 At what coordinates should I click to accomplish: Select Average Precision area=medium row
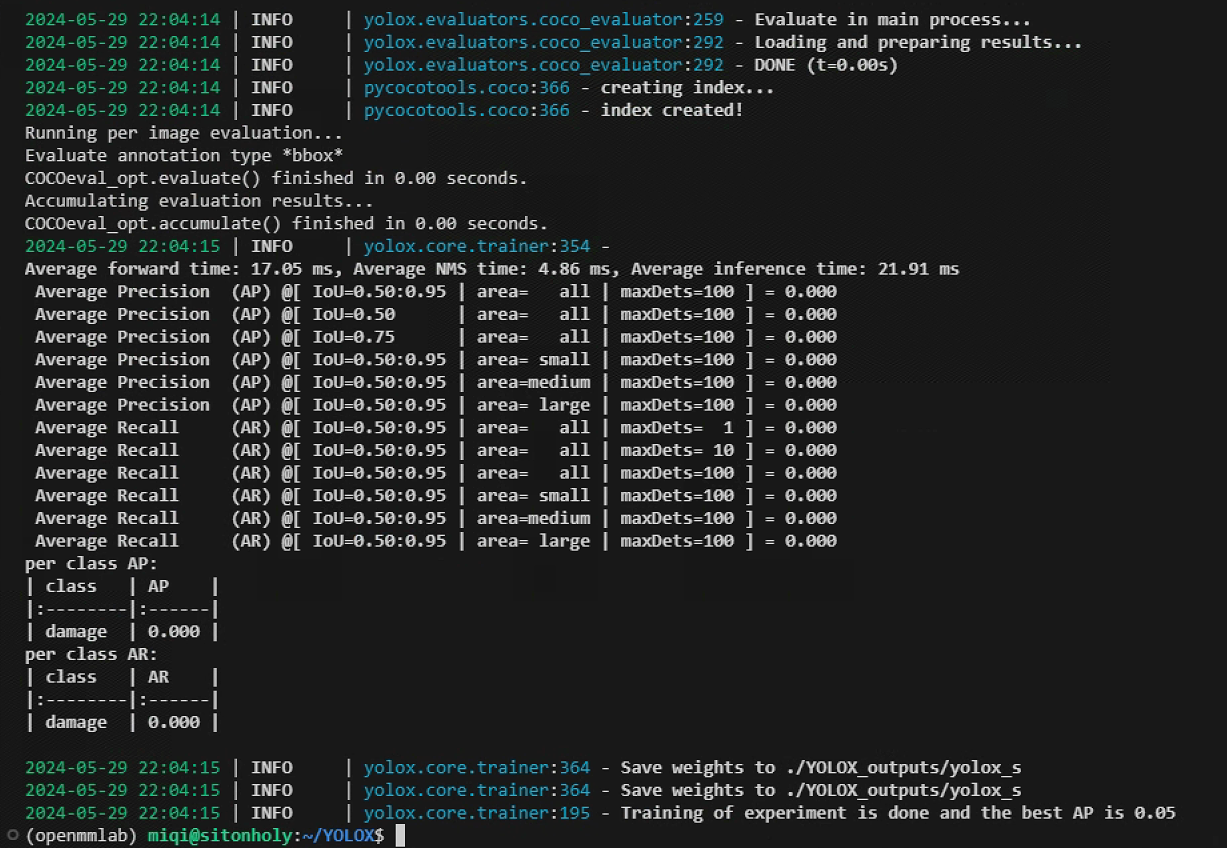click(x=436, y=382)
